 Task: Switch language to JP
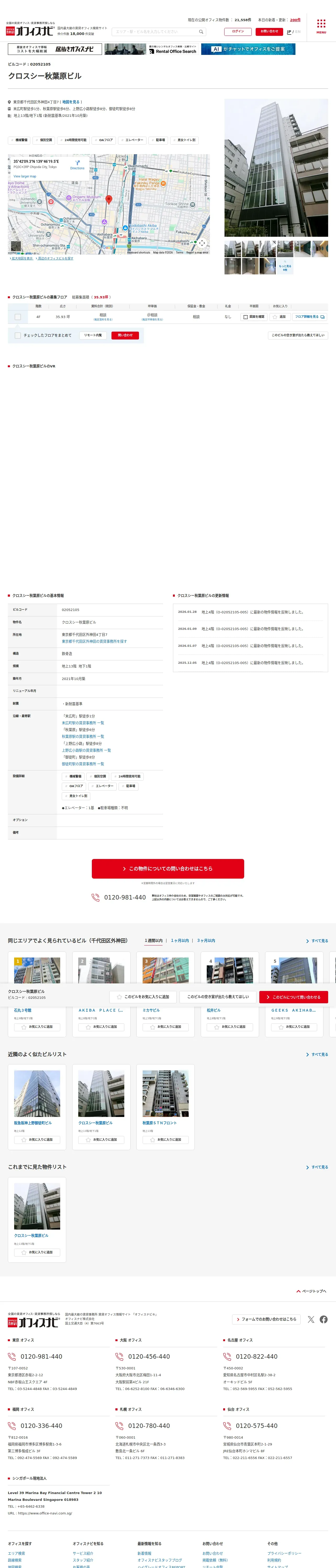pos(289,32)
